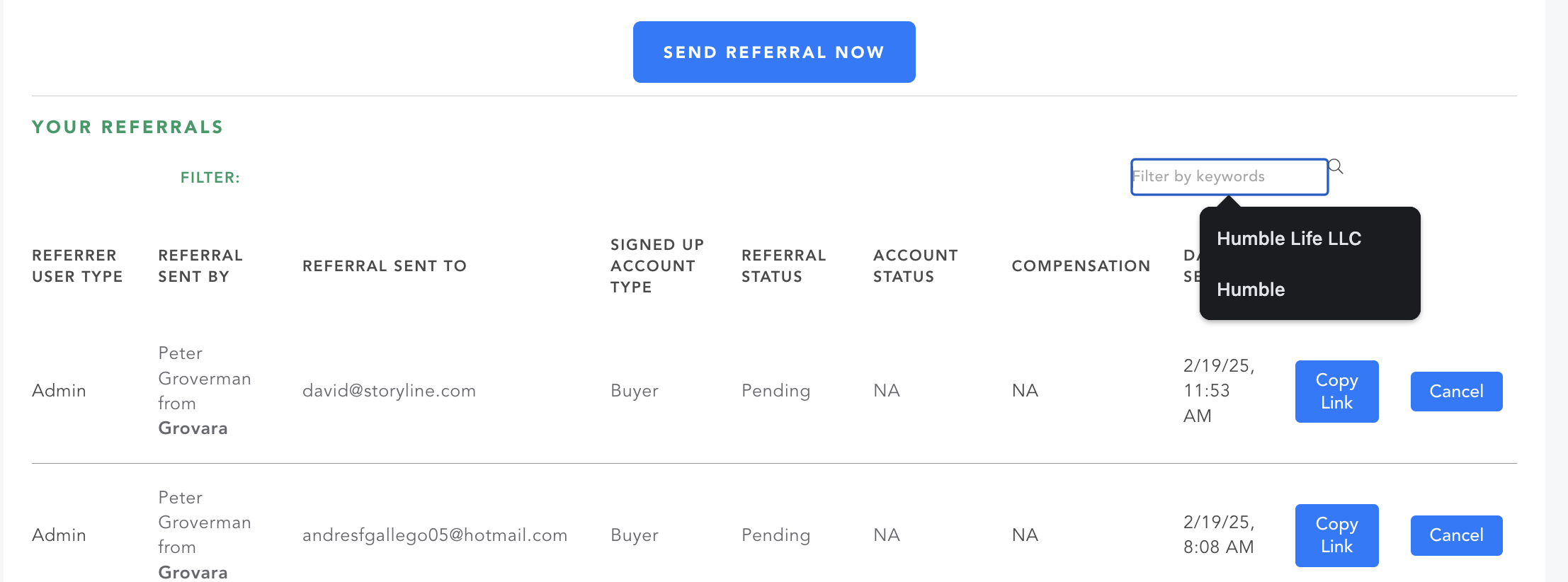The image size is (1568, 582).
Task: Click the Referrer User Type column header
Action: 77,266
